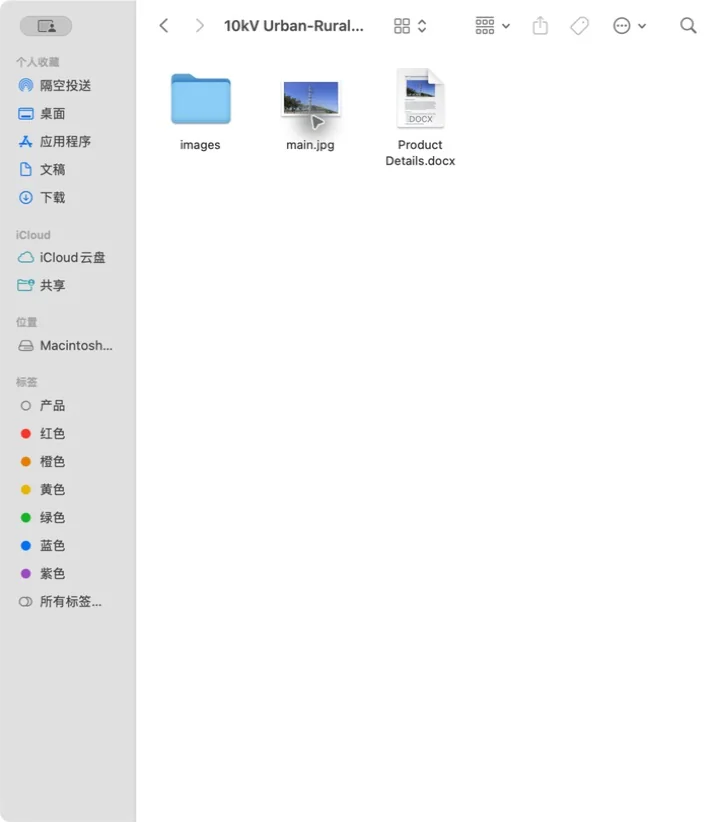Click the shared folder icon beside 共享

coord(26,285)
